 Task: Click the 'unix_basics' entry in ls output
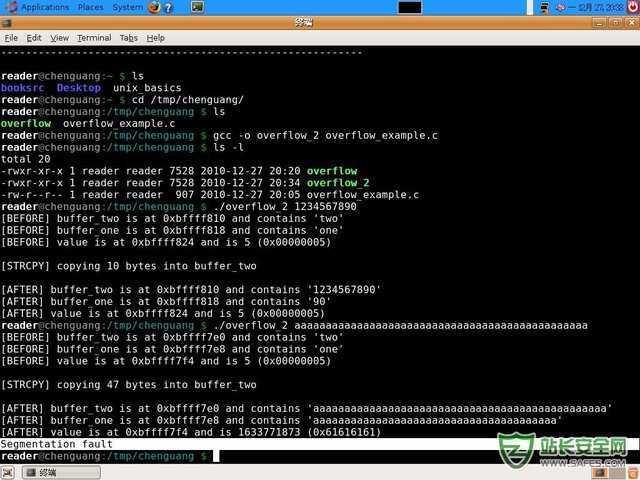click(147, 88)
